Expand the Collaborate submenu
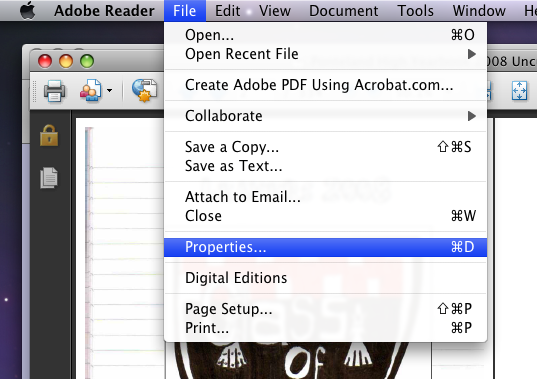 click(x=325, y=116)
